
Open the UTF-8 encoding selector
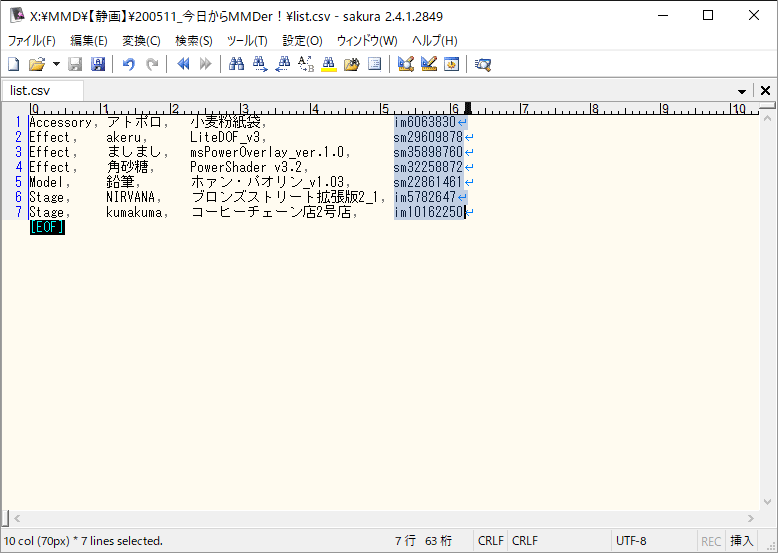631,541
